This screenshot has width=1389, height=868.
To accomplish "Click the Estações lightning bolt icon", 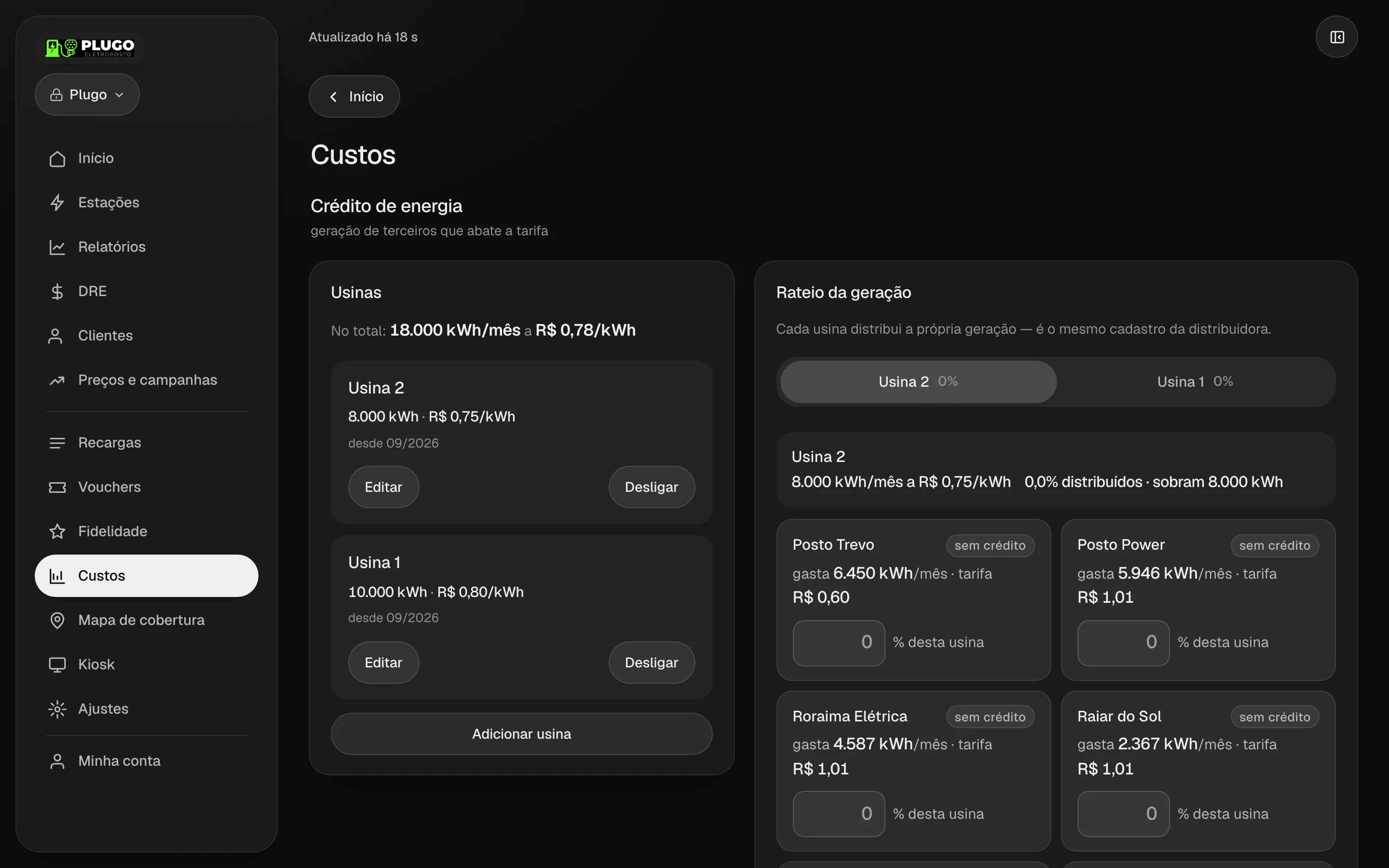I will [x=57, y=203].
